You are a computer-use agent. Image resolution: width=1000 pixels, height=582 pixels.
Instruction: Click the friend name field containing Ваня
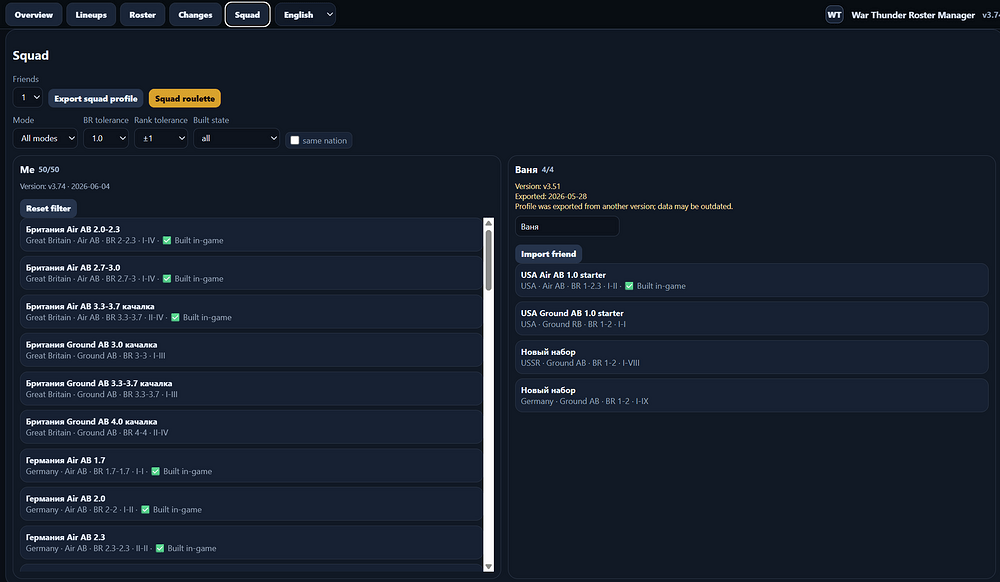[567, 226]
